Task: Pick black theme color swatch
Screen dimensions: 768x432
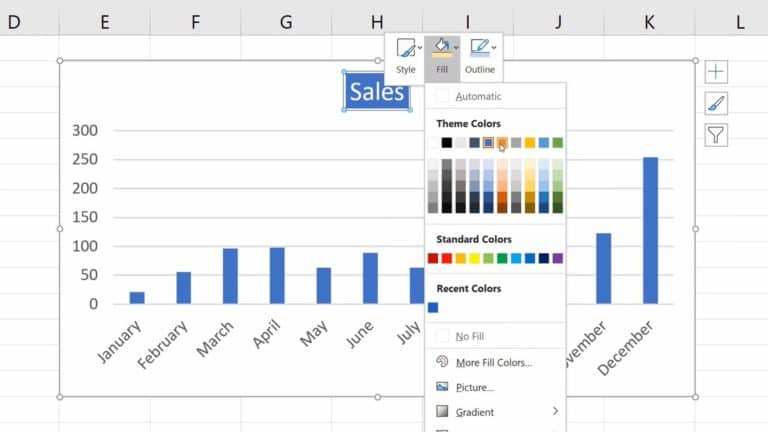Action: coord(447,143)
